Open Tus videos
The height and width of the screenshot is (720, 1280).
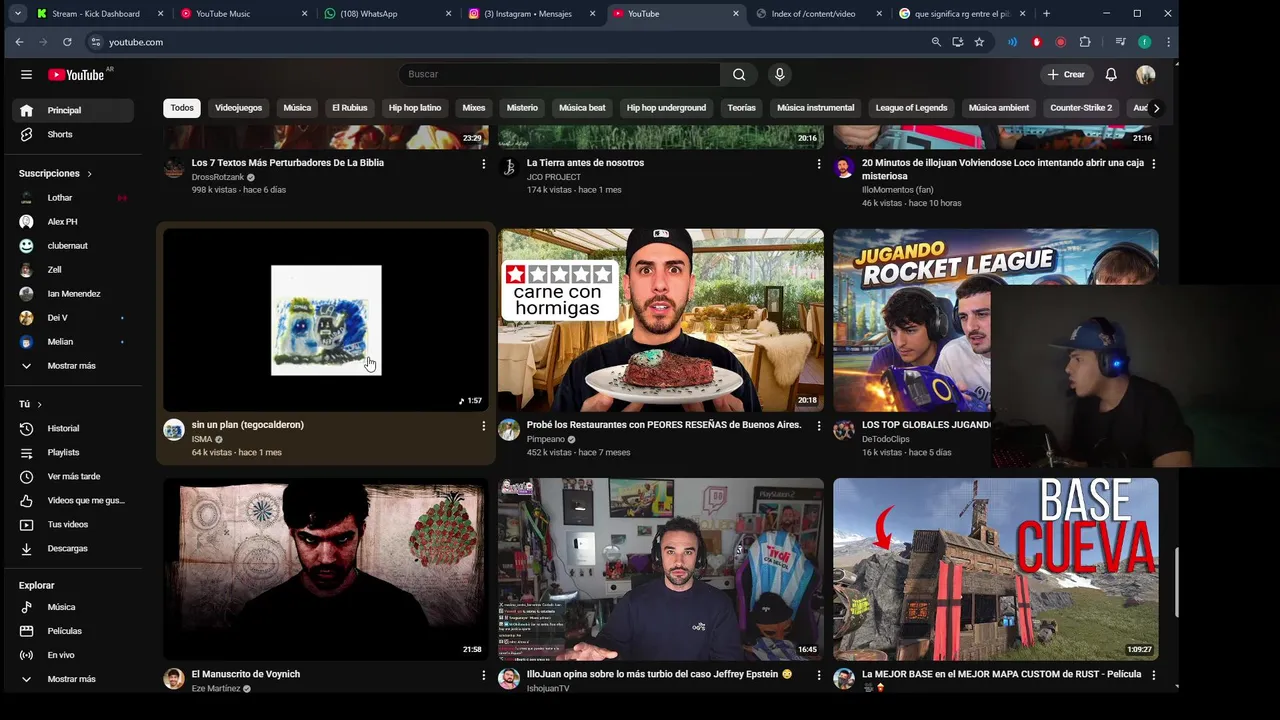pyautogui.click(x=72, y=524)
